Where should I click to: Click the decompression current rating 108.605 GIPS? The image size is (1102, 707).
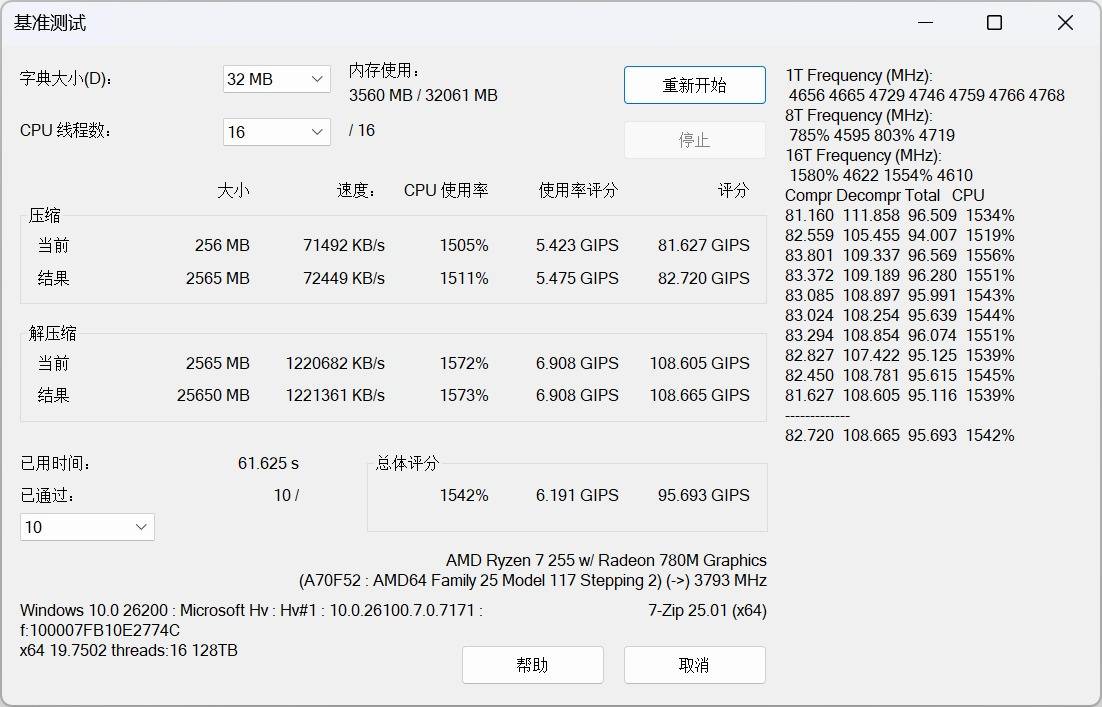tap(699, 363)
